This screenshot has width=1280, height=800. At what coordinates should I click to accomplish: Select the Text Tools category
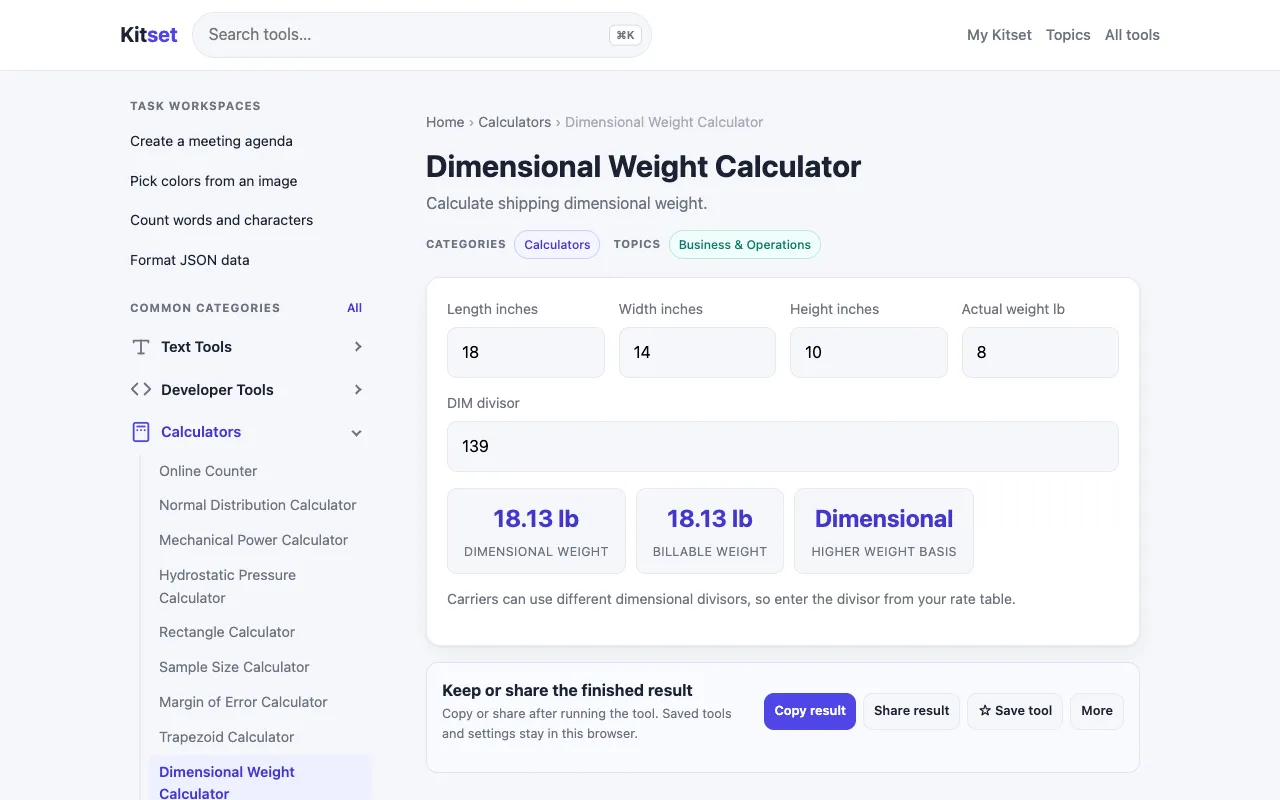point(196,347)
